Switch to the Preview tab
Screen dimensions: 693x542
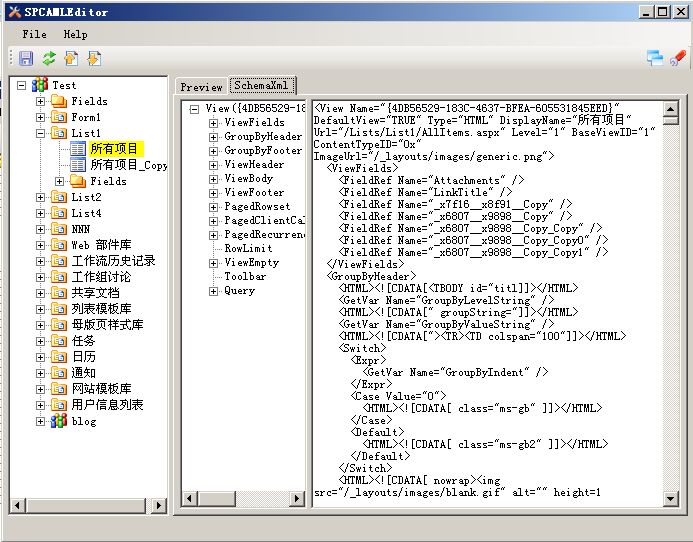(x=201, y=87)
